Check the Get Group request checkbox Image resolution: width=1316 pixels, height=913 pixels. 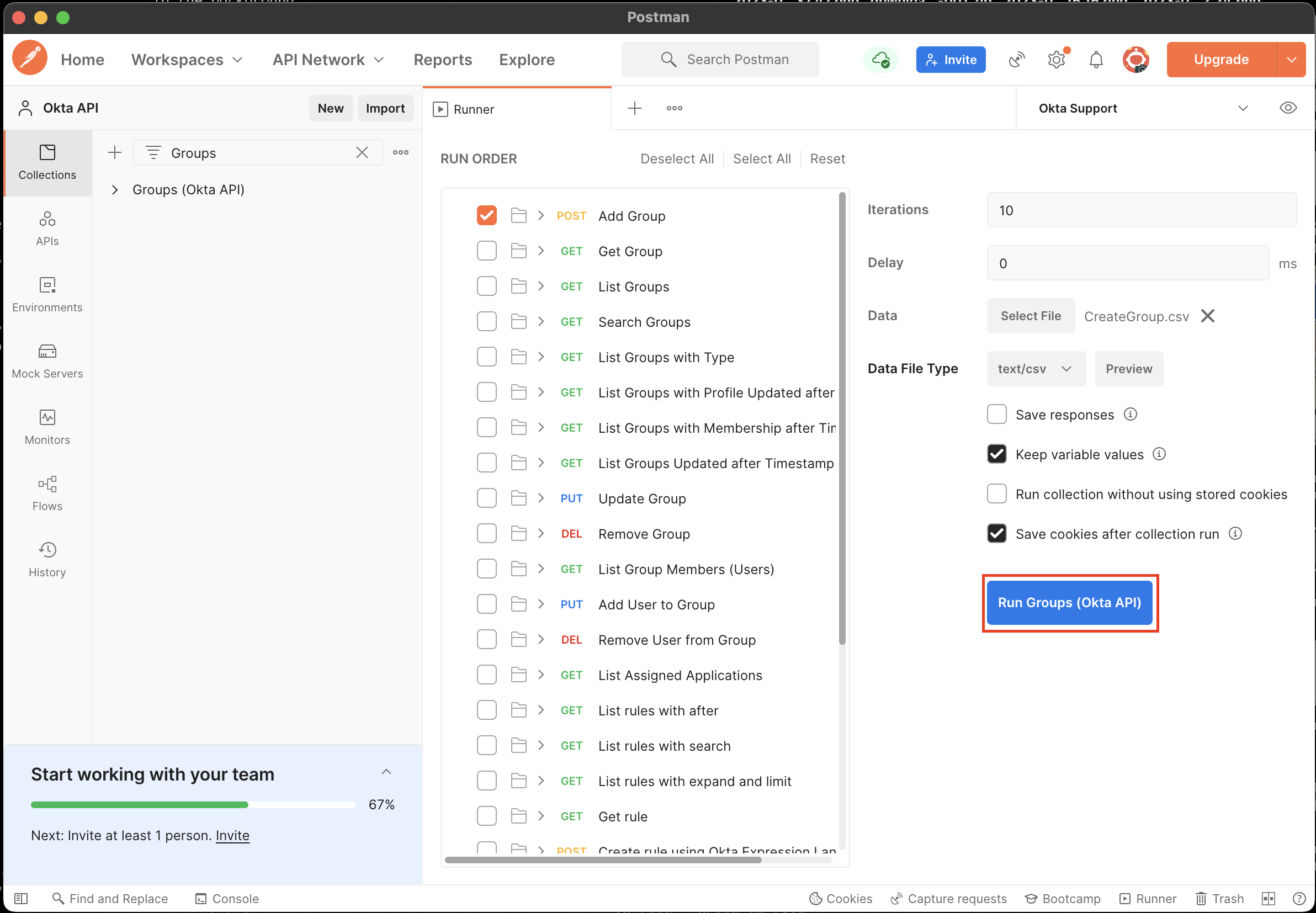point(486,251)
